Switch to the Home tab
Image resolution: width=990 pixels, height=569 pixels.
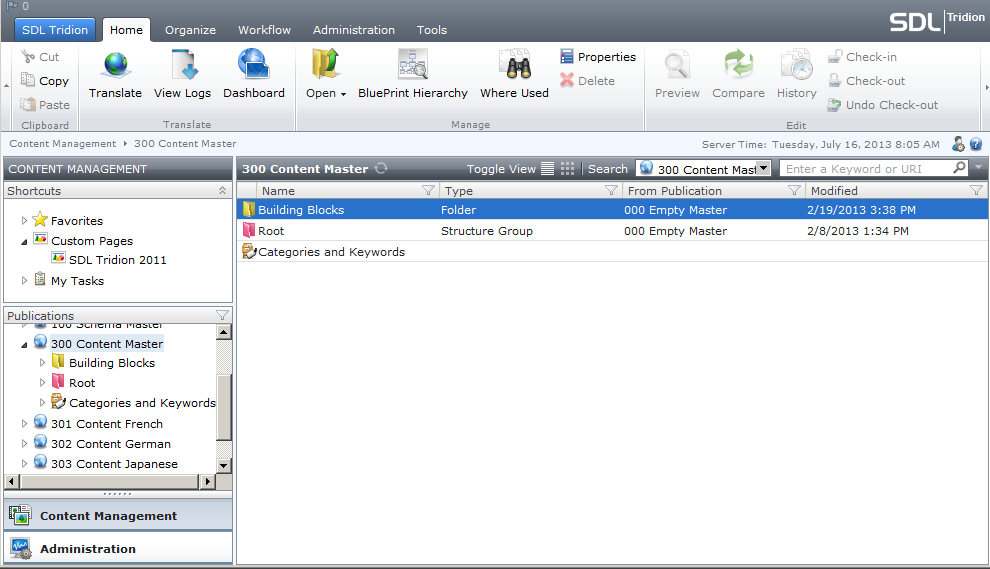[x=126, y=30]
